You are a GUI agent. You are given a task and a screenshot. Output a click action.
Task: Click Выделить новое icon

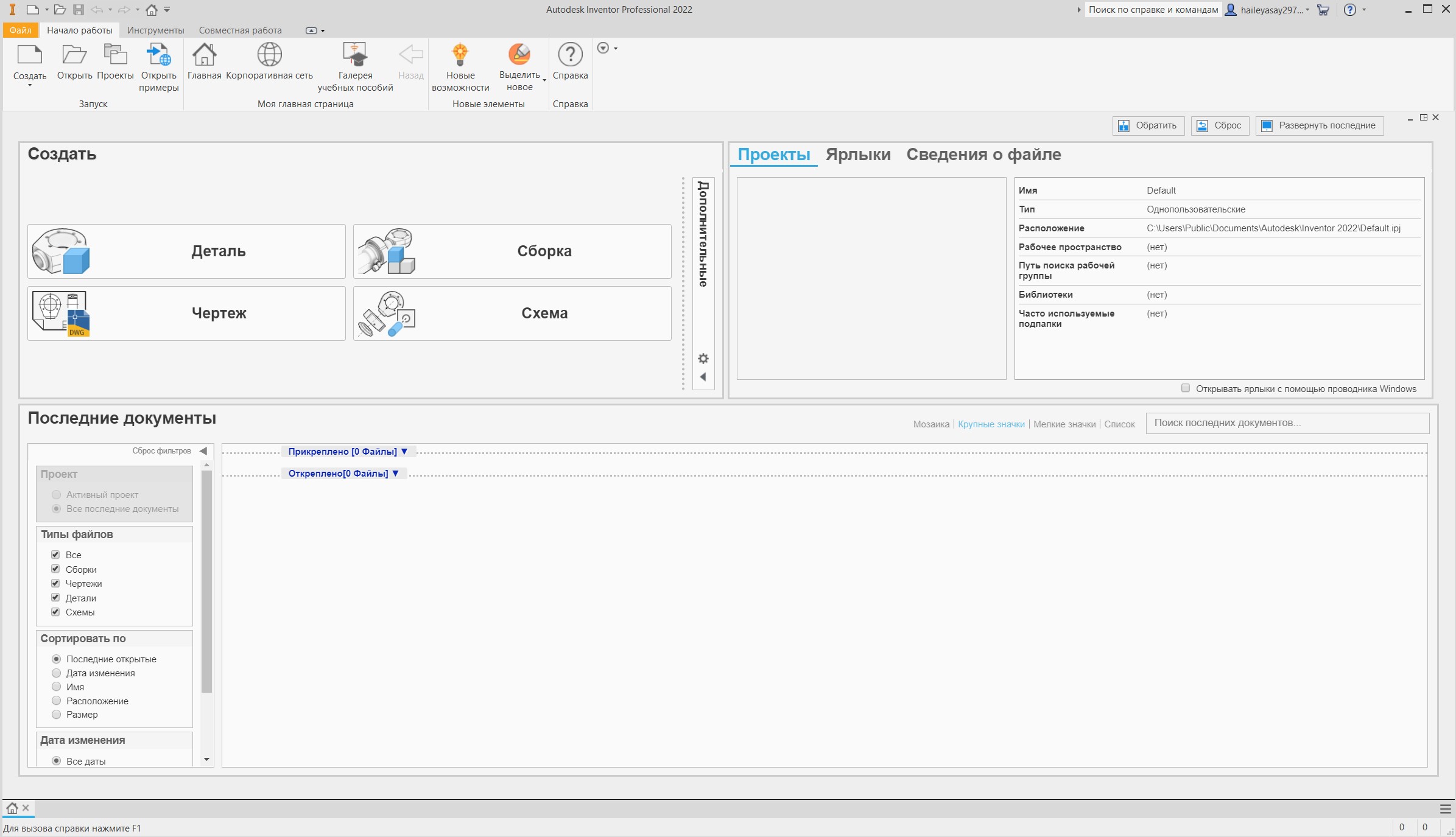(519, 55)
